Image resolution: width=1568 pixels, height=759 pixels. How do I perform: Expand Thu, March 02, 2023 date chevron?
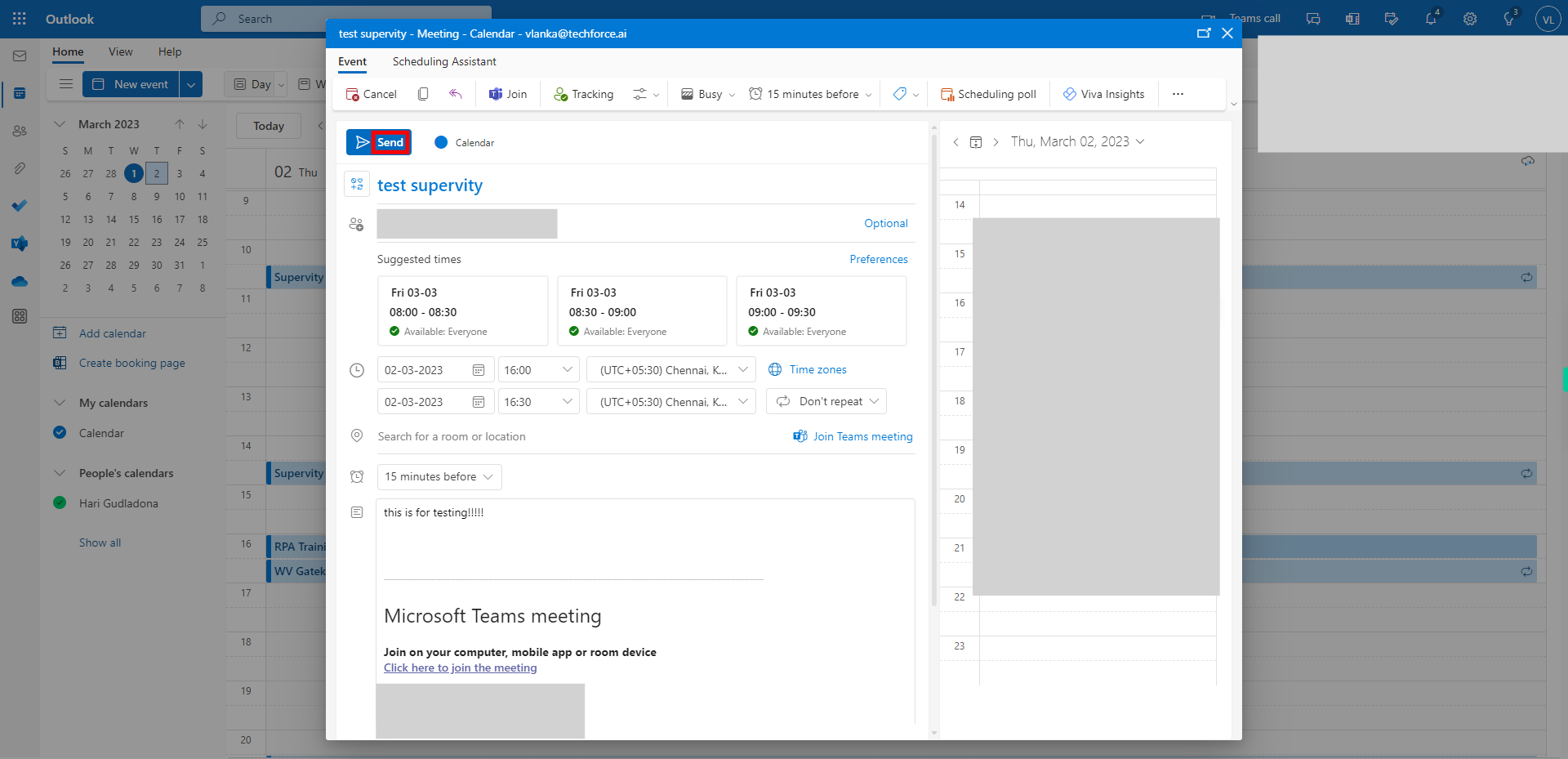(1140, 142)
